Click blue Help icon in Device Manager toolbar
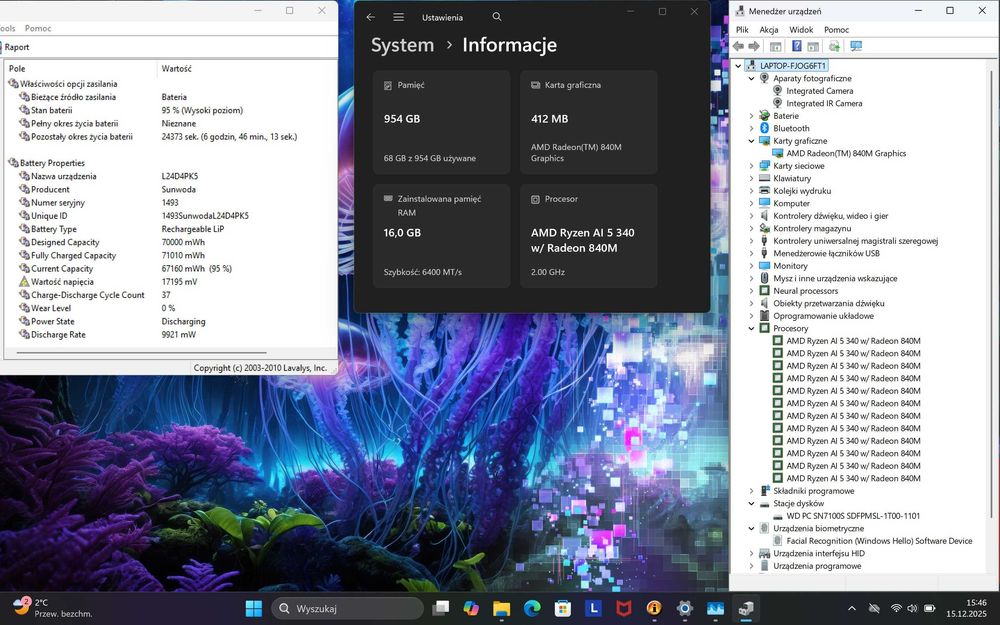The width and height of the screenshot is (1000, 625). tap(797, 46)
